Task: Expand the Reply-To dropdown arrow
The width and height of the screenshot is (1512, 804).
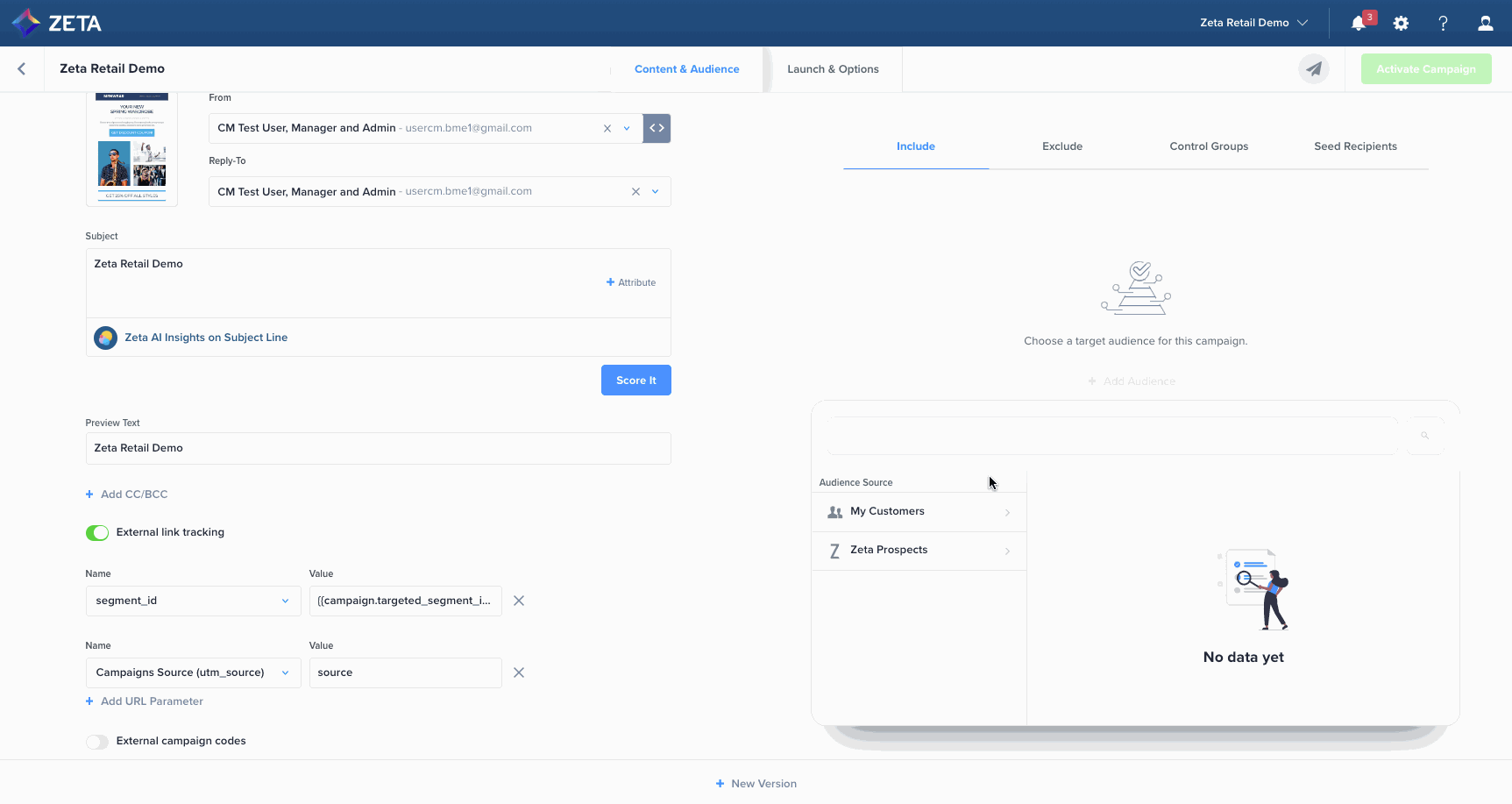Action: click(x=655, y=191)
